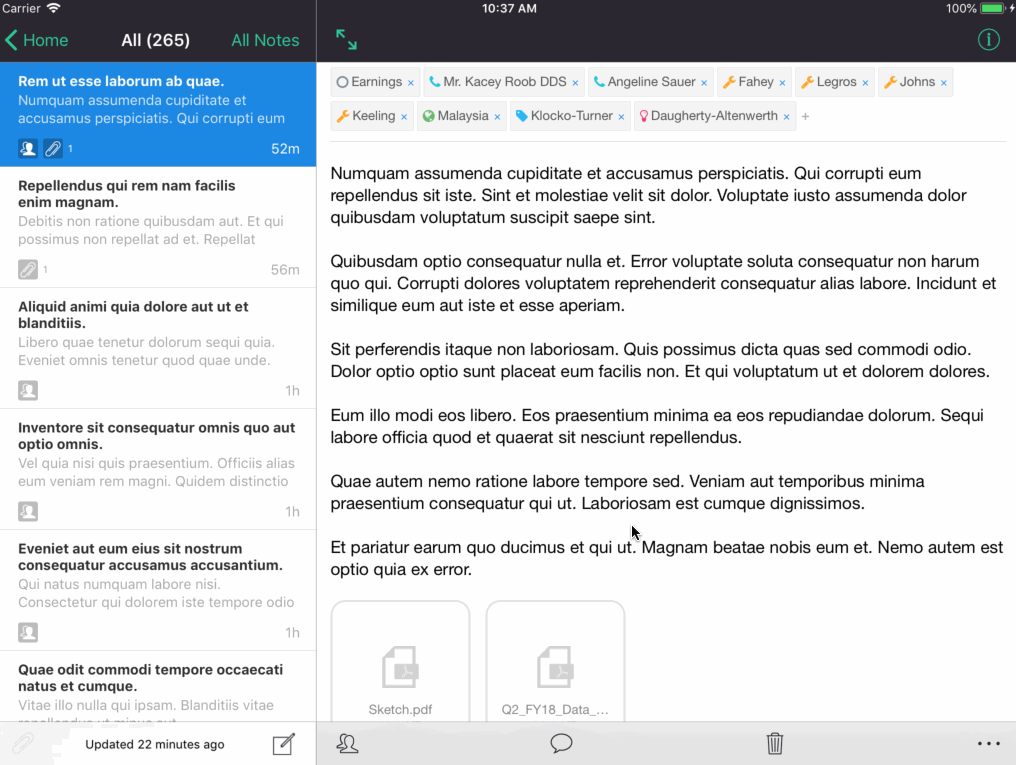1016x765 pixels.
Task: Add a new tag with plus
Action: pos(805,117)
